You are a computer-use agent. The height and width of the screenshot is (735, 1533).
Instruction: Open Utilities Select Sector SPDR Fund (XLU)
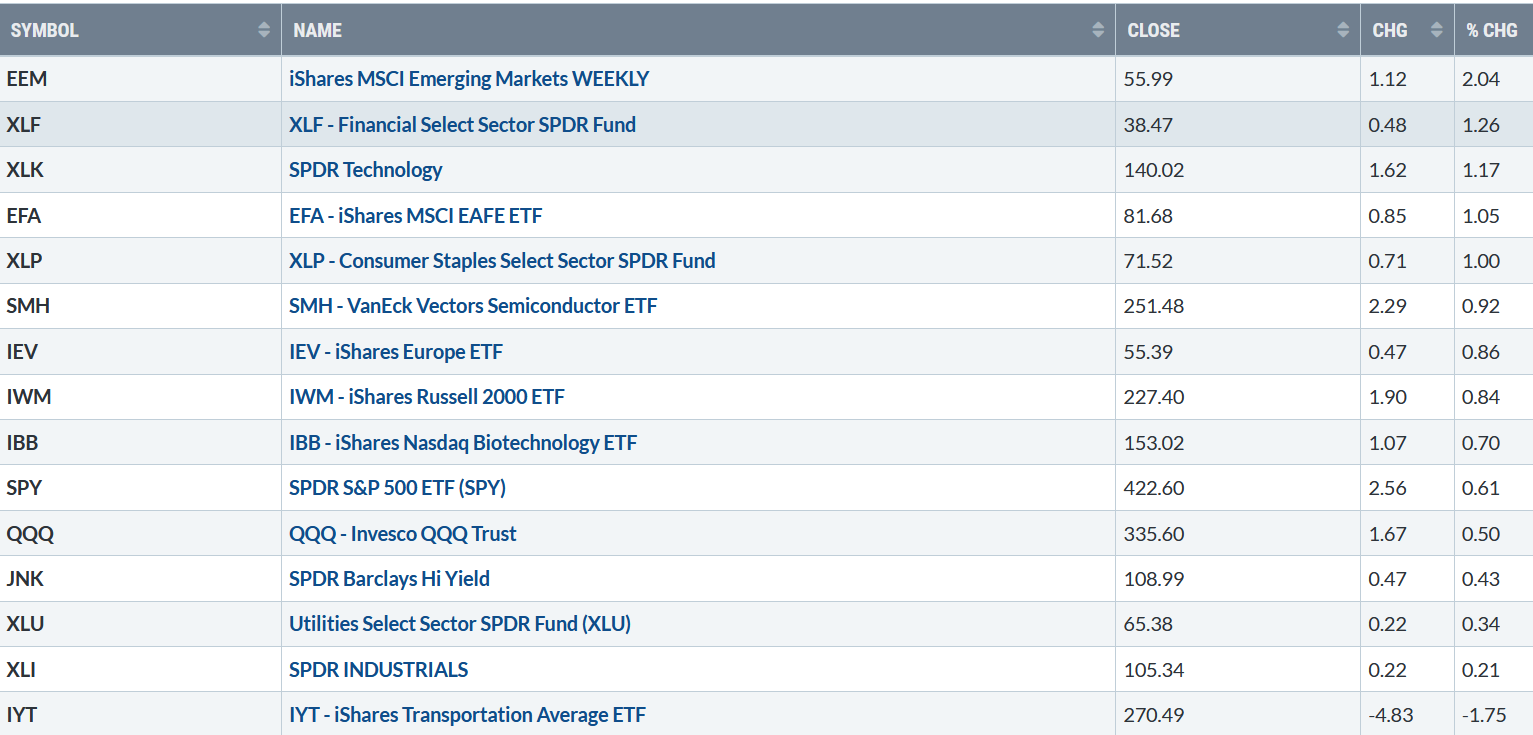point(460,624)
